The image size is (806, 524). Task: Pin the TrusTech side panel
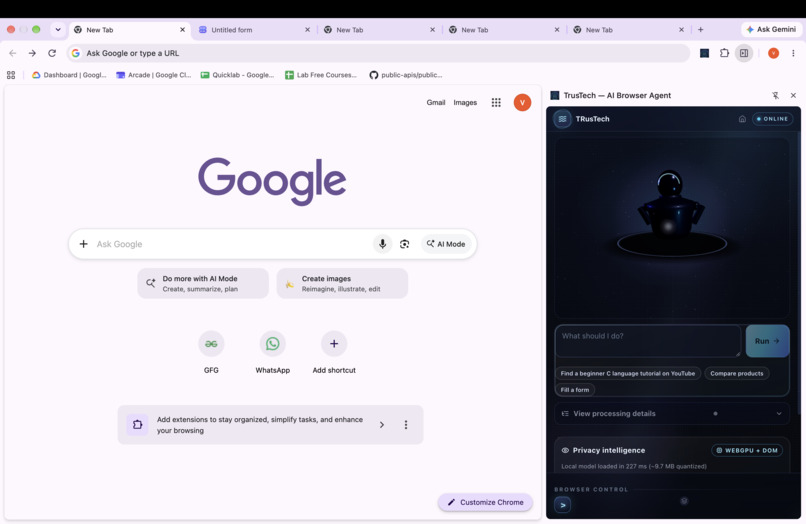point(775,95)
